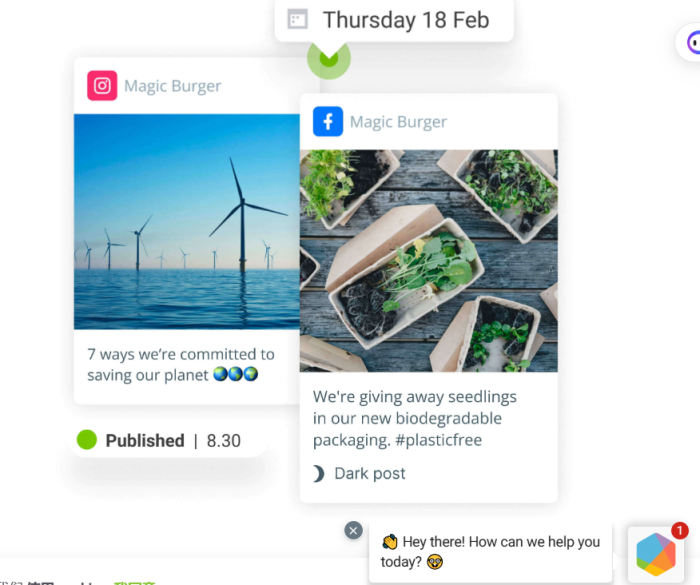The width and height of the screenshot is (700, 585).
Task: Dismiss the chat greeting with the X
Action: click(353, 531)
